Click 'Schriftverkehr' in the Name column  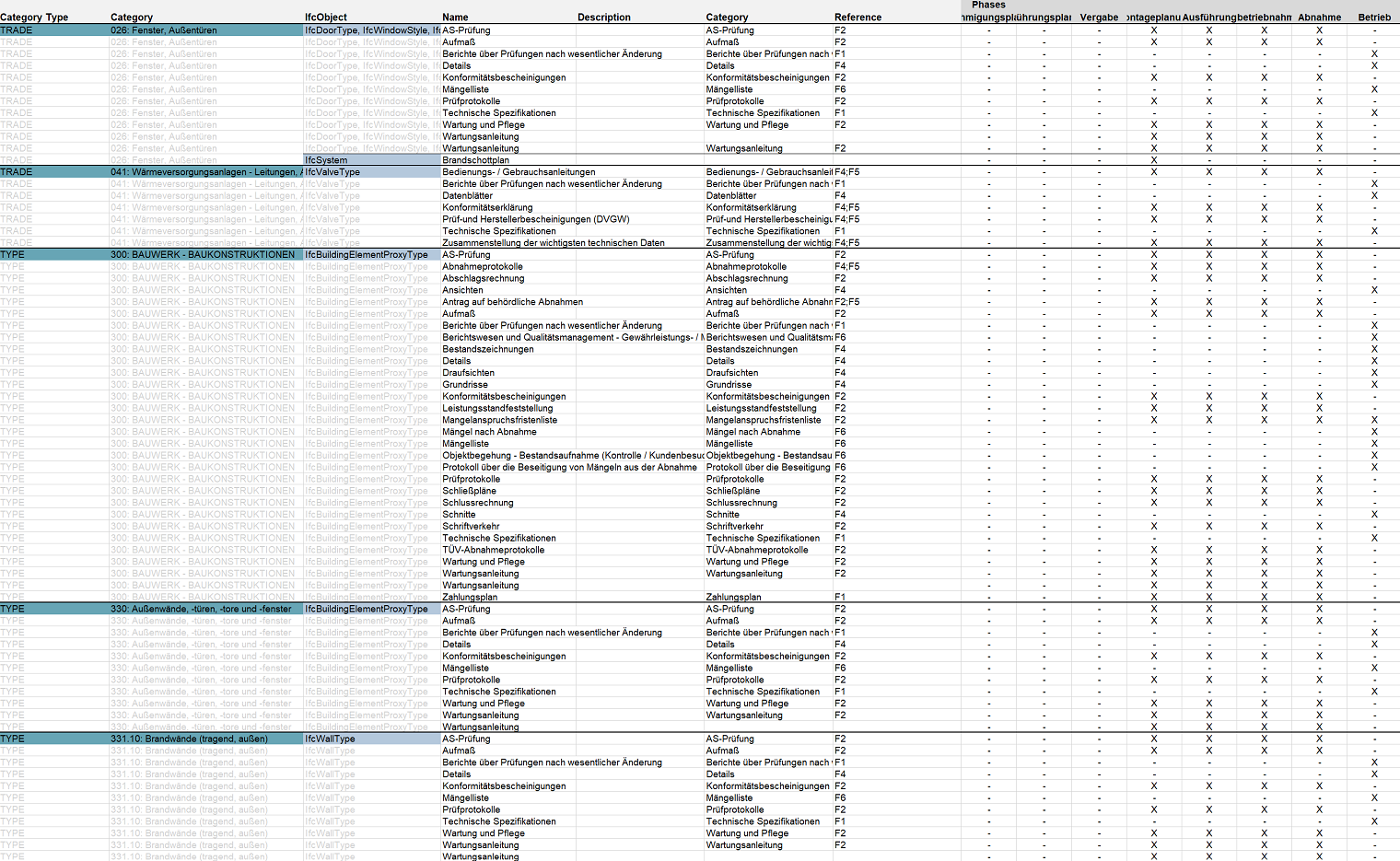[471, 527]
